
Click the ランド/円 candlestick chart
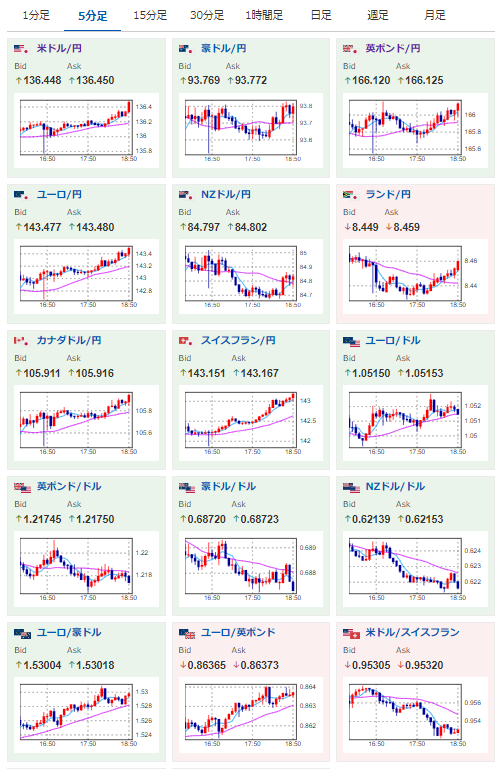[x=412, y=277]
